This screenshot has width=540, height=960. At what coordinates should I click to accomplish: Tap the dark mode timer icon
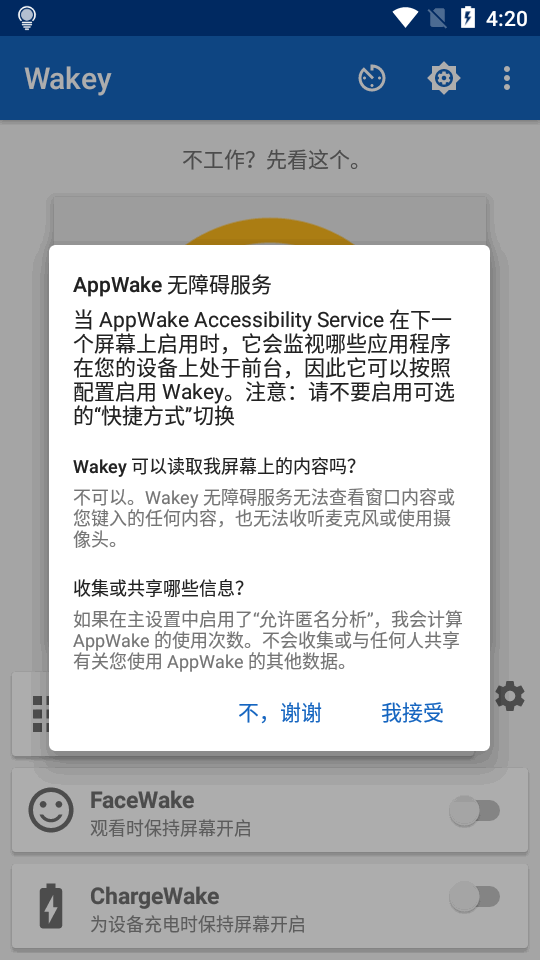pos(372,78)
